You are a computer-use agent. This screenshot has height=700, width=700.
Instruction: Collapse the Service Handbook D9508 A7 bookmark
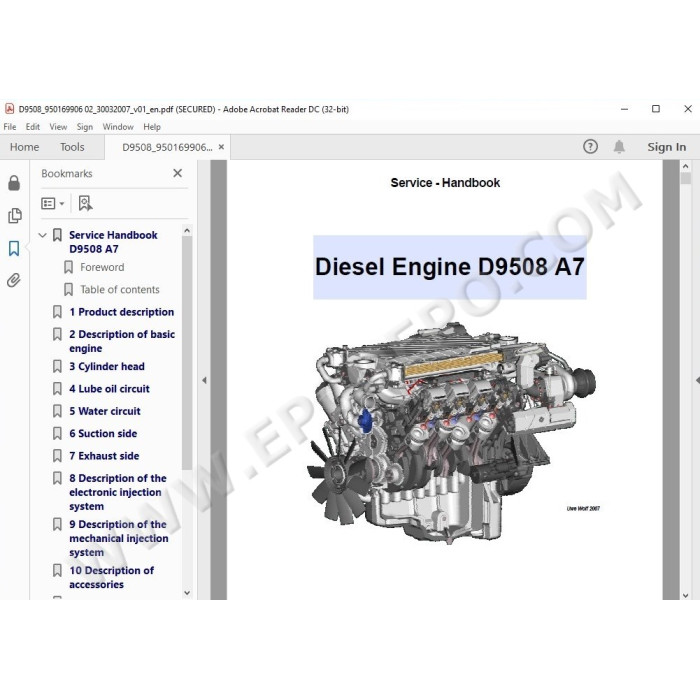[x=42, y=235]
